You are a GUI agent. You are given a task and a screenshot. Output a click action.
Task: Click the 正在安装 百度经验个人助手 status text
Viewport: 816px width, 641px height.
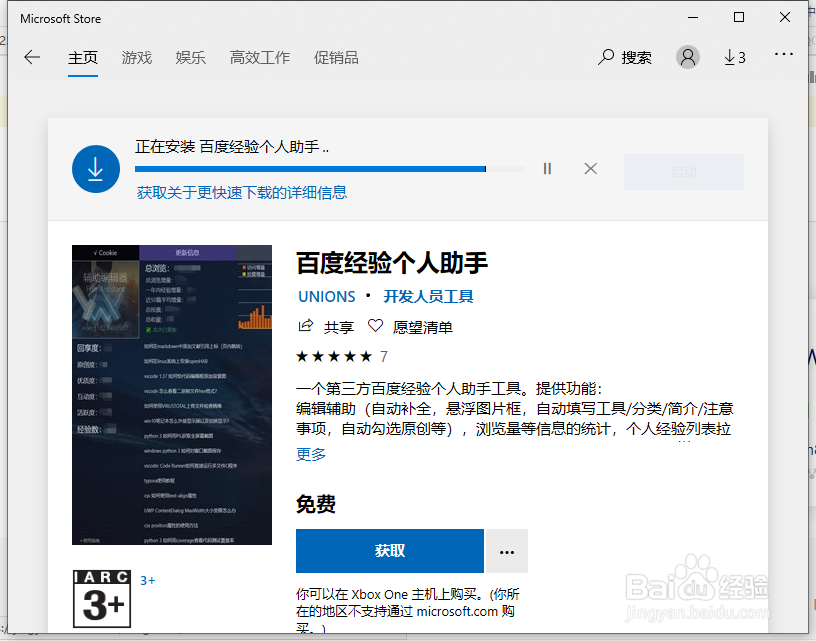pyautogui.click(x=232, y=147)
